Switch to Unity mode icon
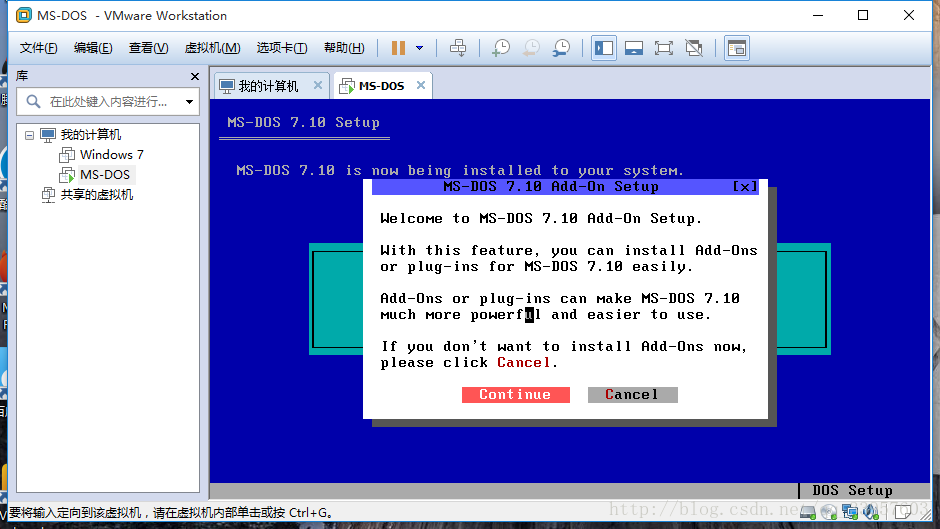This screenshot has width=940, height=529. click(694, 48)
